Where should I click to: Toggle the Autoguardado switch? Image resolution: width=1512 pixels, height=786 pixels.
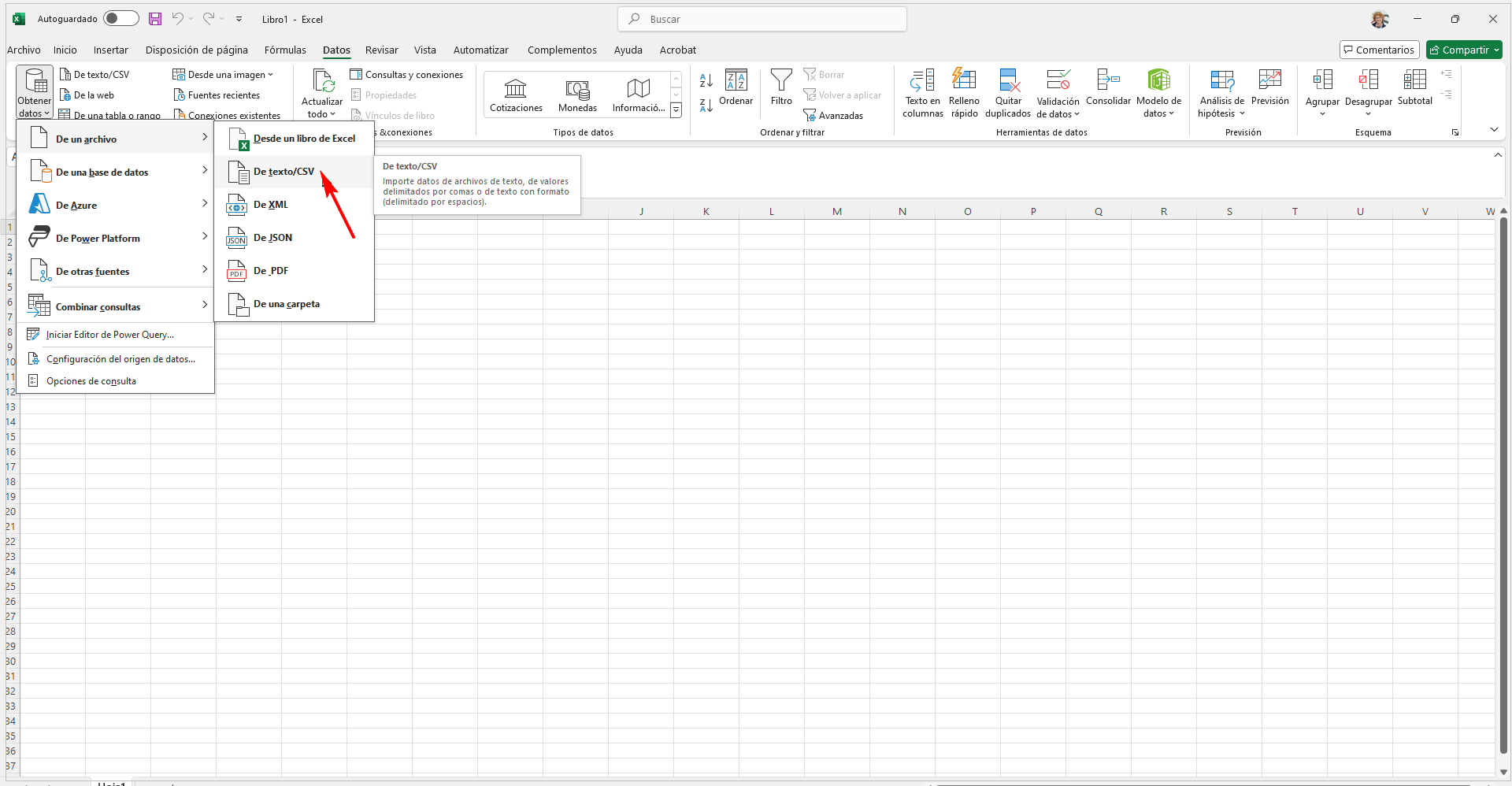120,19
